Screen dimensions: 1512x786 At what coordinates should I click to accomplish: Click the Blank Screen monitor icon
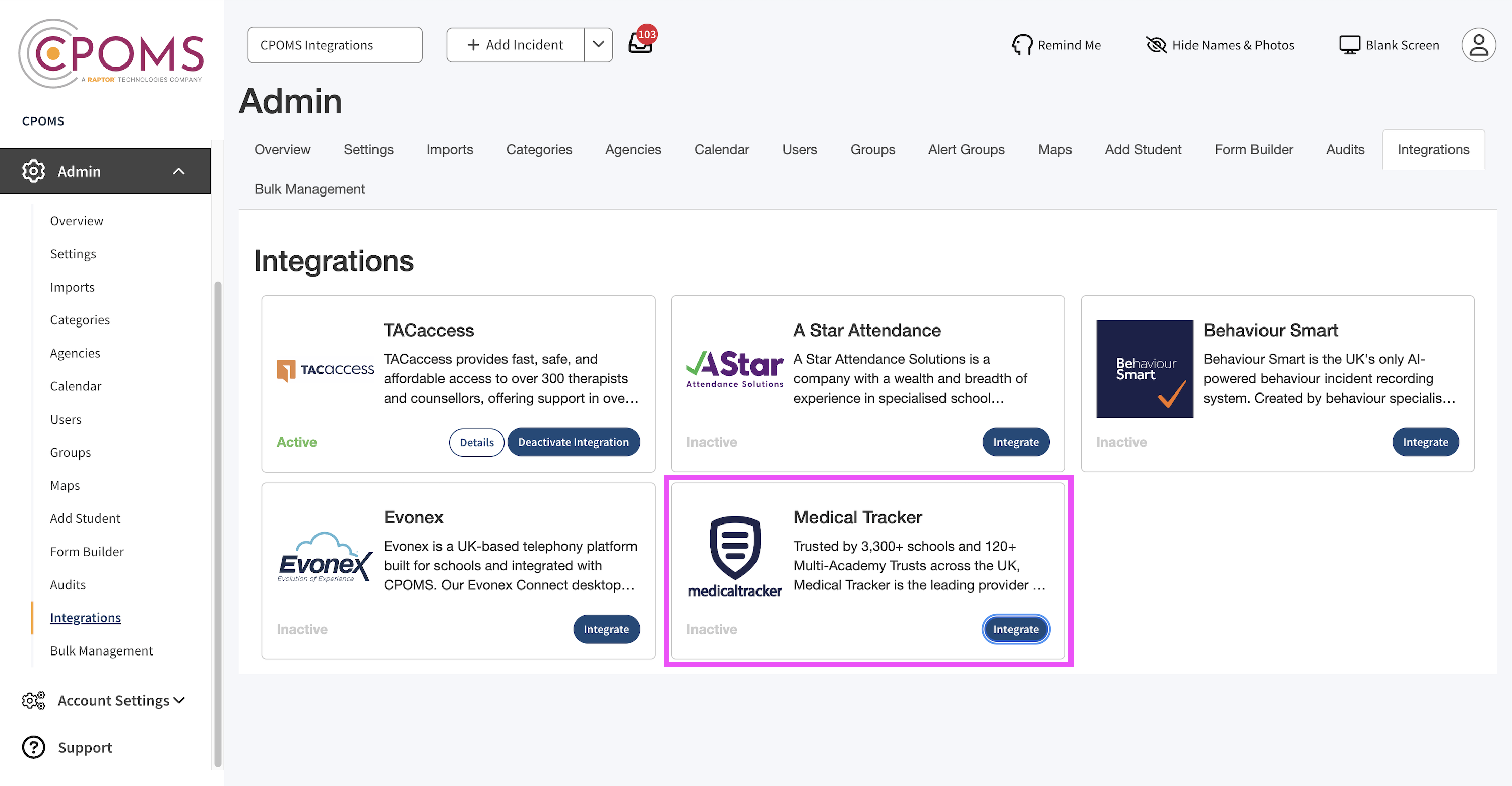1349,45
